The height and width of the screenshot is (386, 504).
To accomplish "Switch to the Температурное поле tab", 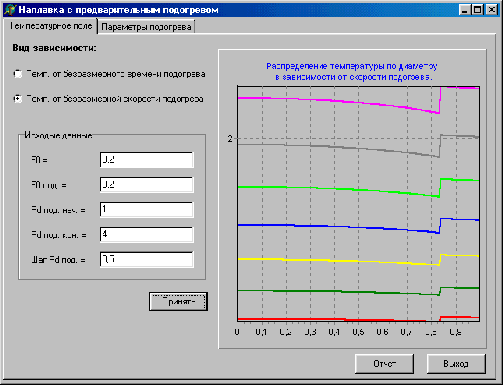I will pyautogui.click(x=50, y=26).
